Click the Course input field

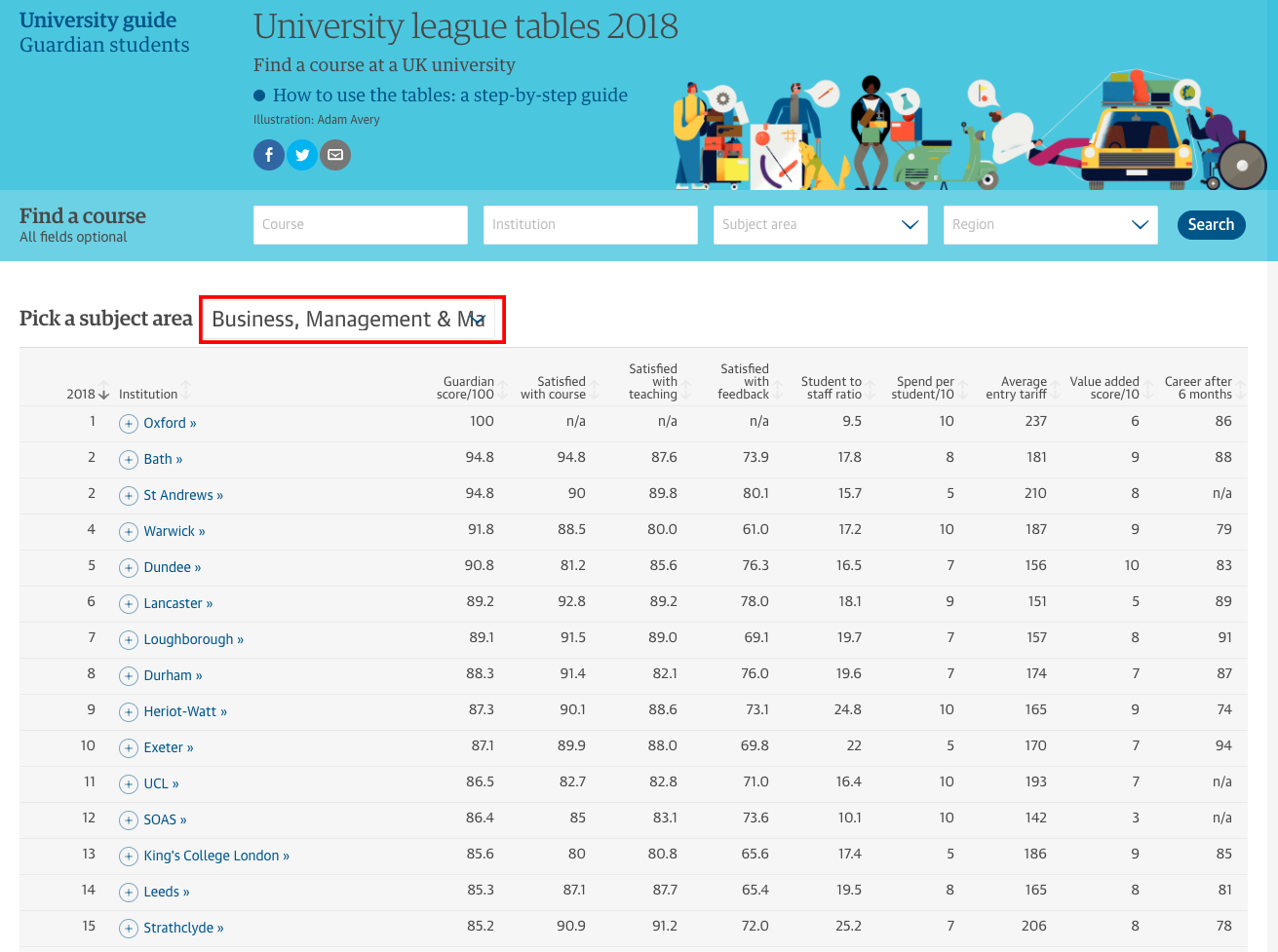[361, 225]
